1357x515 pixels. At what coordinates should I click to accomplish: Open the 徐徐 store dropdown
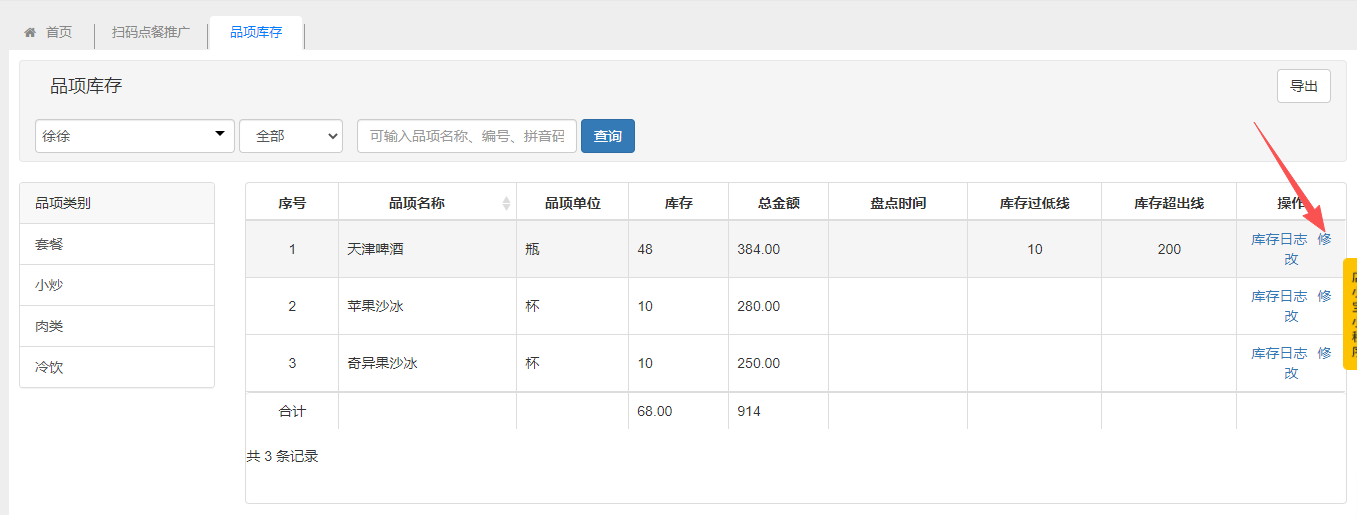(135, 136)
